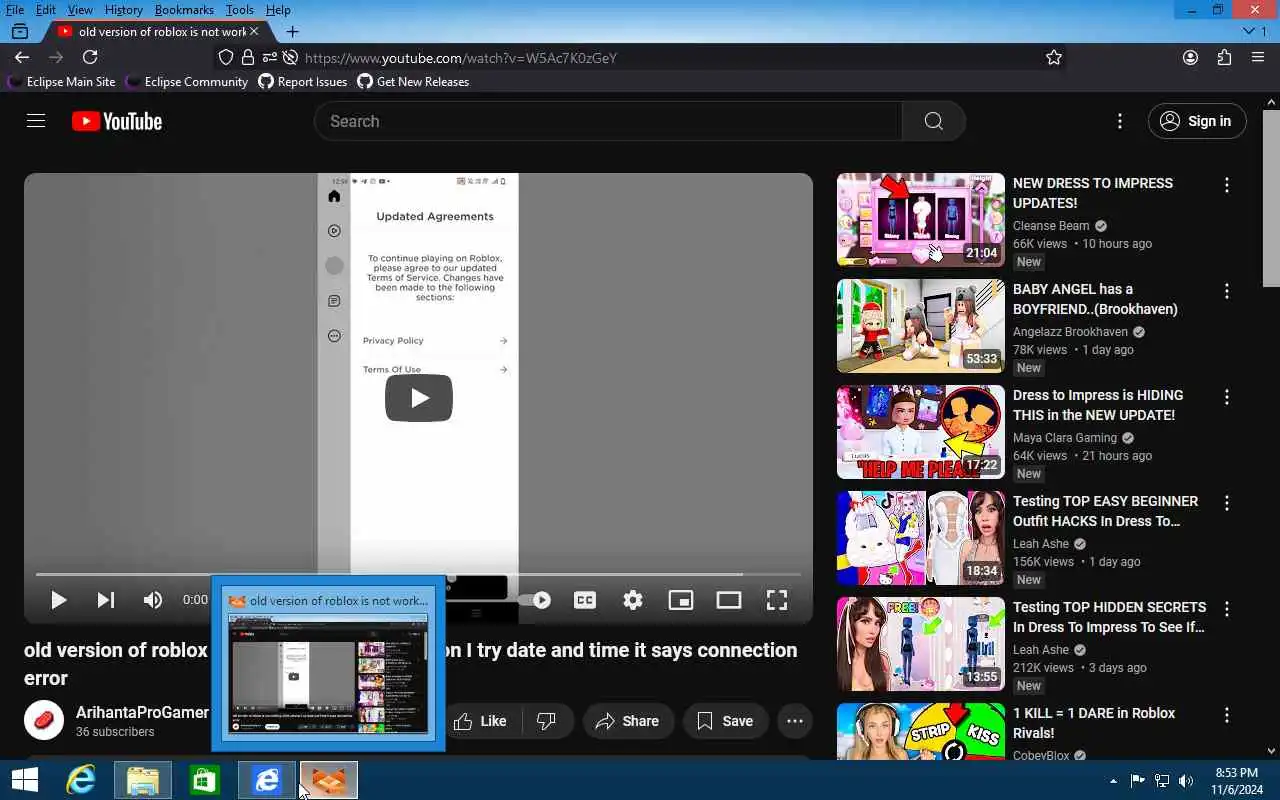Focus the YouTube Search field
Viewport: 1280px width, 800px height.
[608, 121]
